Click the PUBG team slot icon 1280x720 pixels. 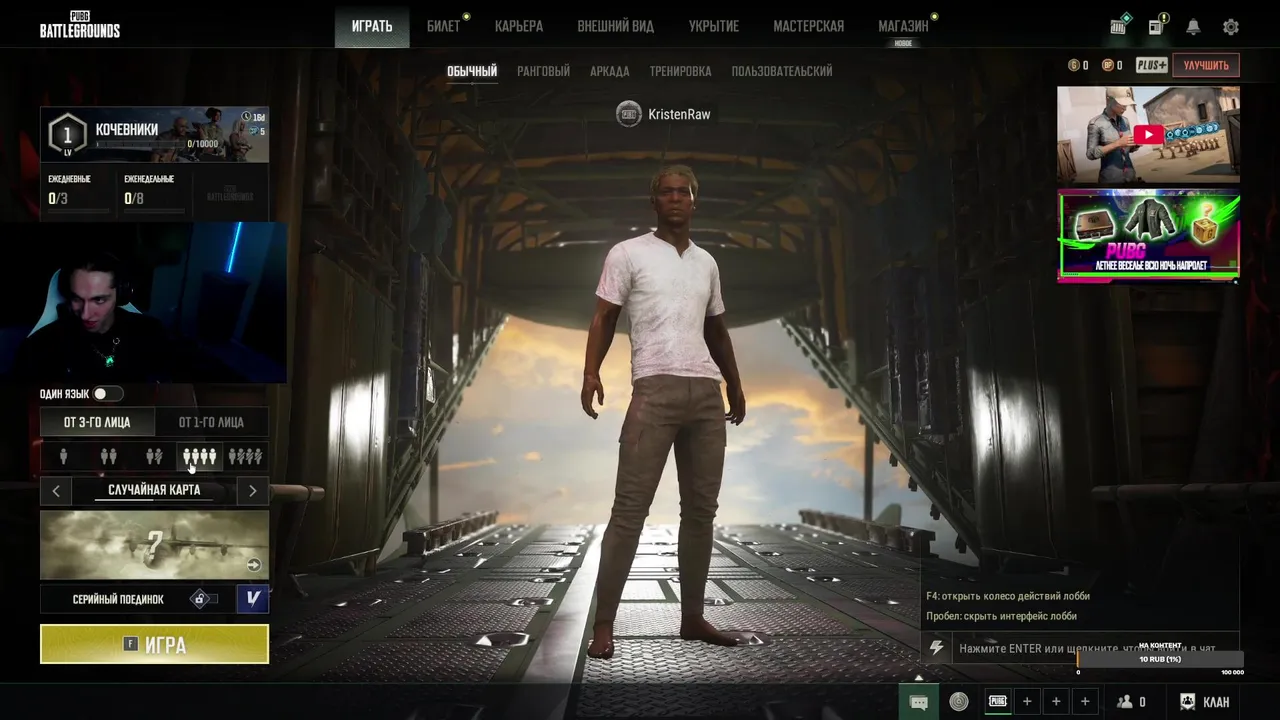(998, 701)
